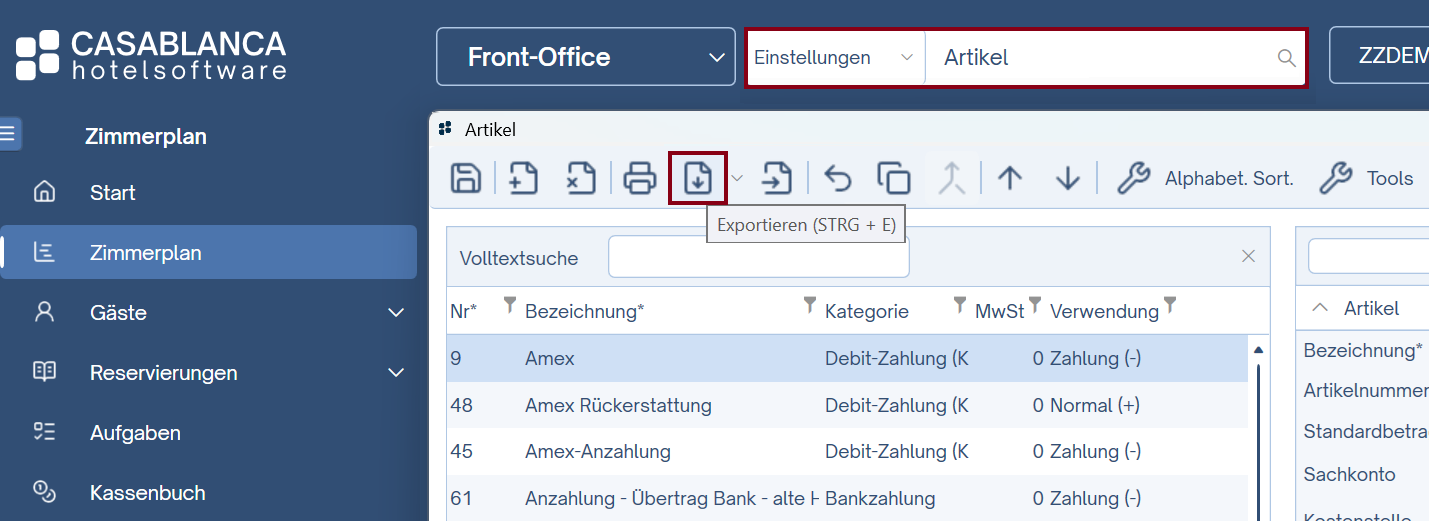Go to Aufgaben in the sidebar
This screenshot has height=521, width=1429.
point(135,433)
